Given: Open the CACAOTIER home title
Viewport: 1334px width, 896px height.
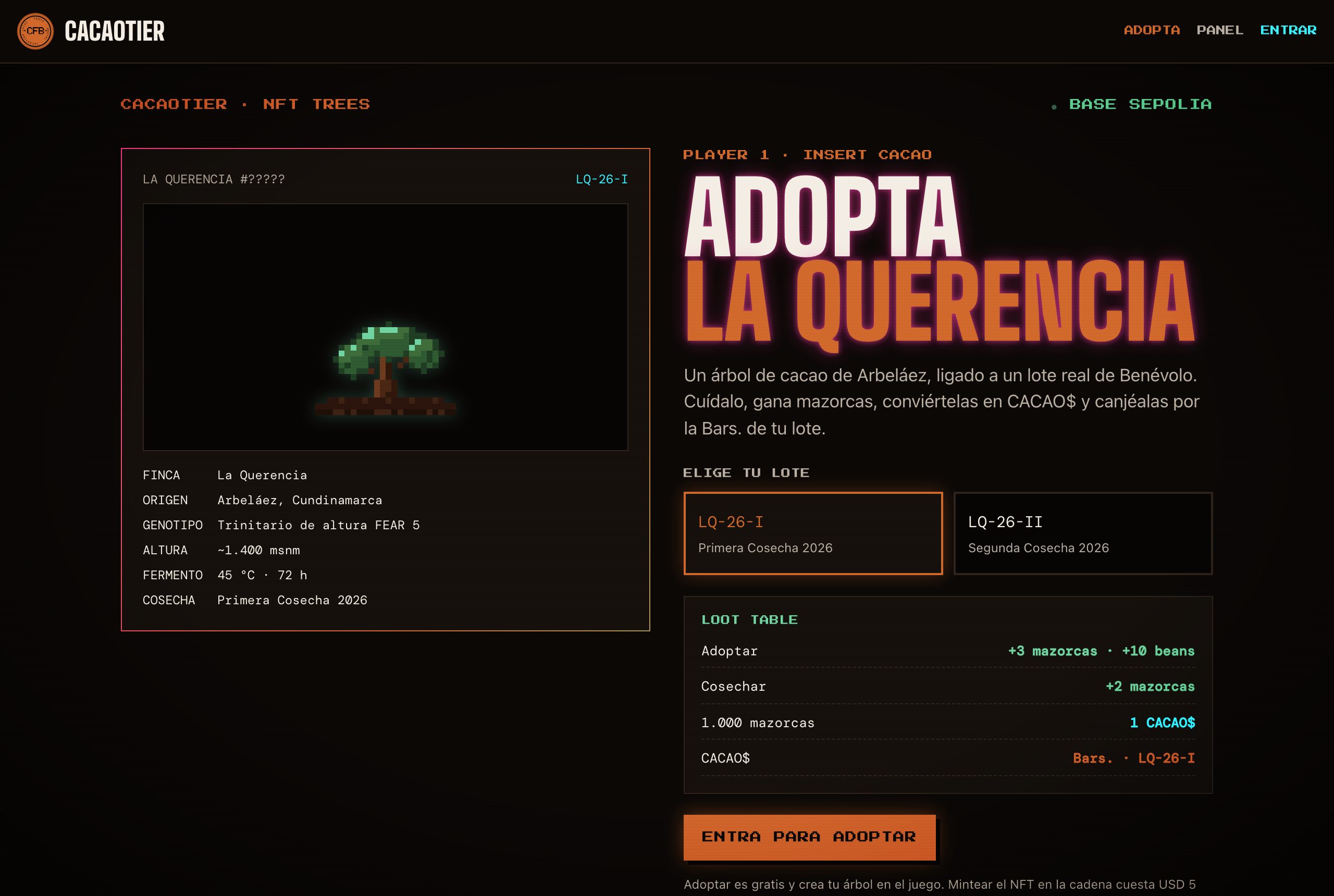Looking at the screenshot, I should (x=114, y=31).
